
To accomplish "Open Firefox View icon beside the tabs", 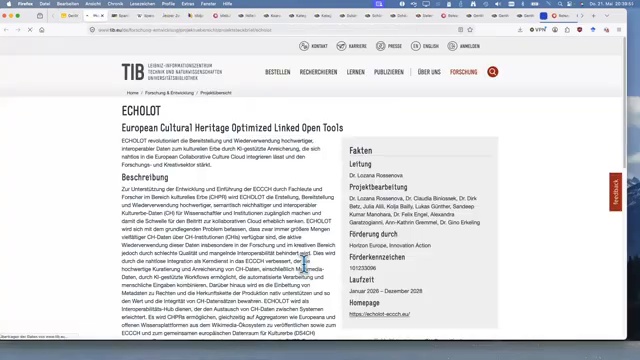I will 40,16.
